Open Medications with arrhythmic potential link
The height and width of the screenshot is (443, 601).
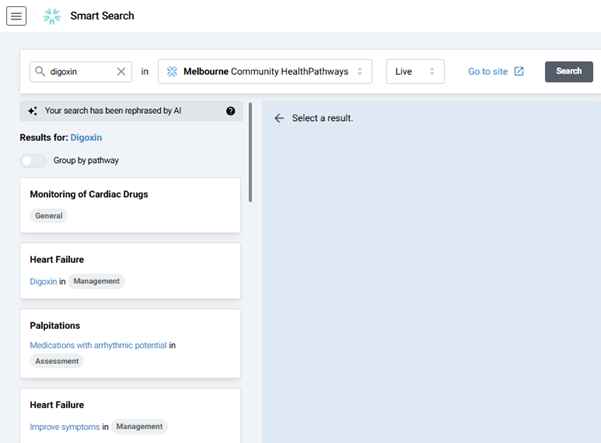pyautogui.click(x=98, y=345)
